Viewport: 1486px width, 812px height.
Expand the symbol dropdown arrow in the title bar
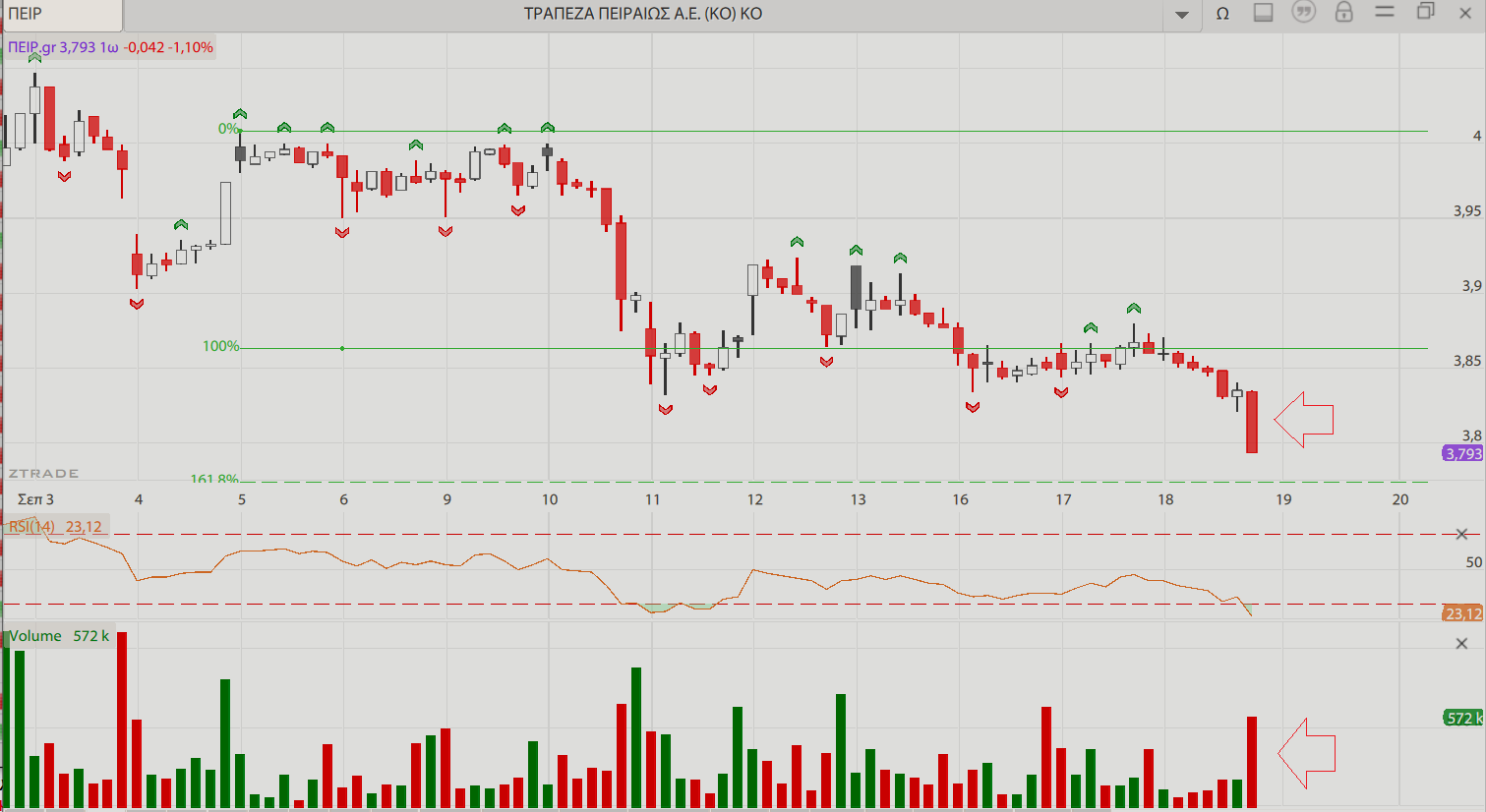click(1182, 15)
